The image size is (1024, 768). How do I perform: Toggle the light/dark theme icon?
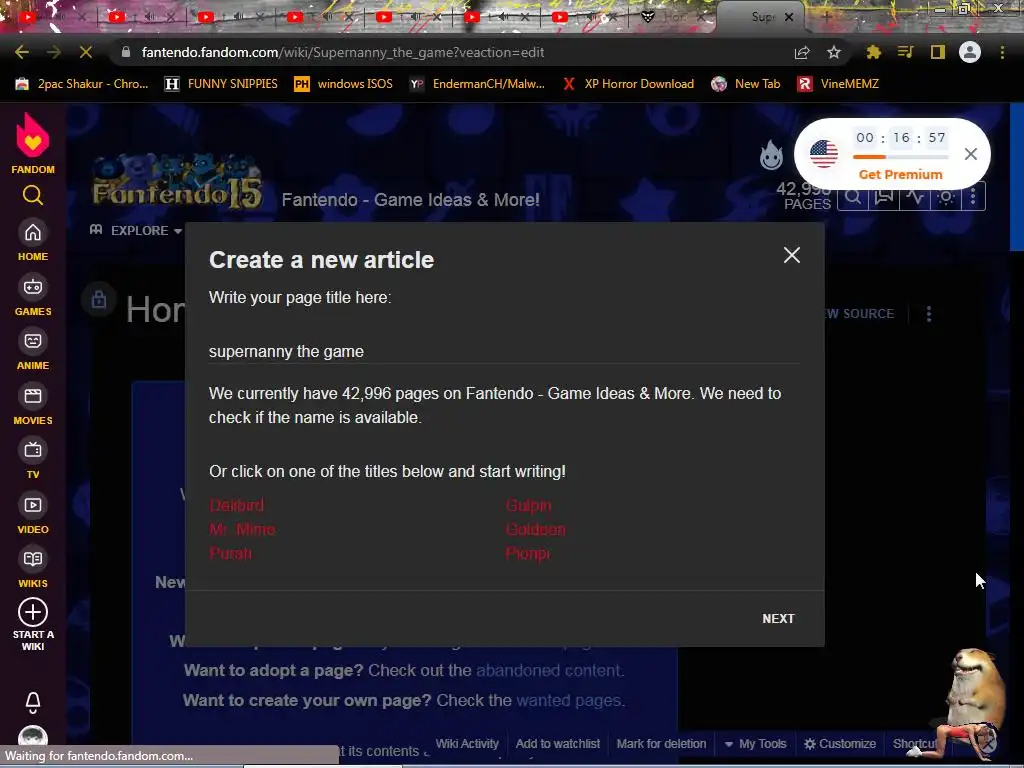(x=946, y=197)
